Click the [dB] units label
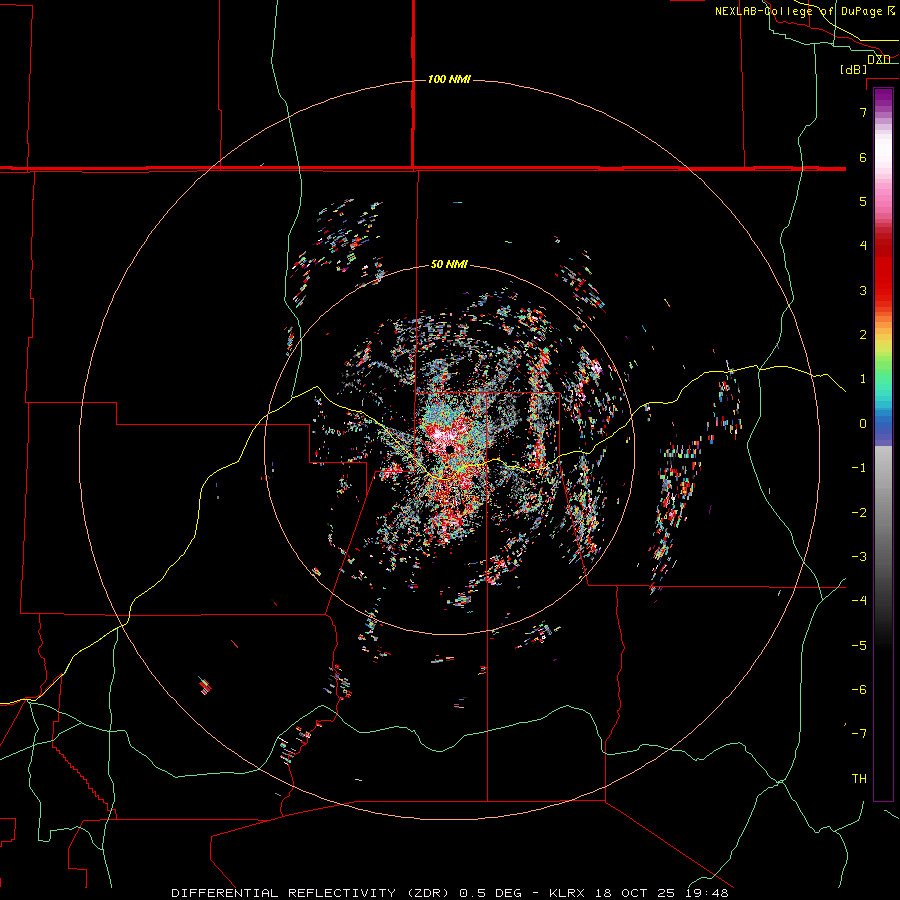Screen dimensions: 900x900 [854, 69]
